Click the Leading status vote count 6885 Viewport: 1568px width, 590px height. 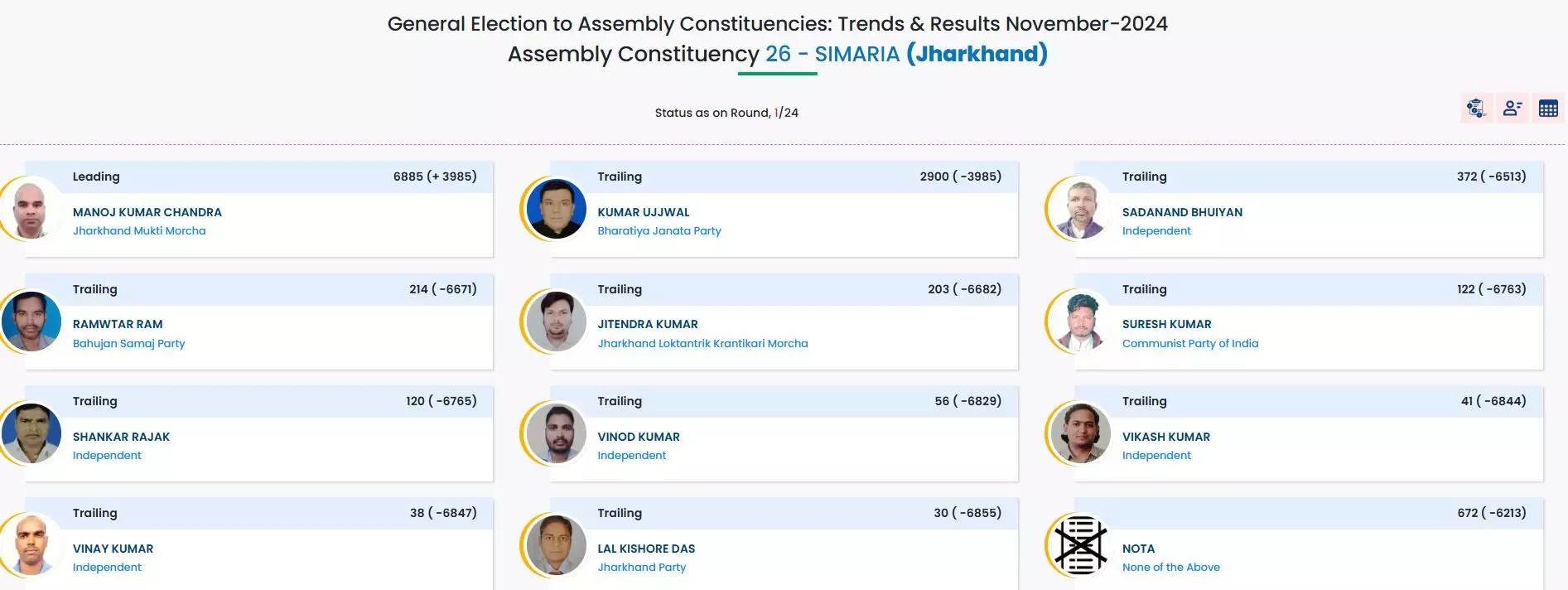pos(408,177)
